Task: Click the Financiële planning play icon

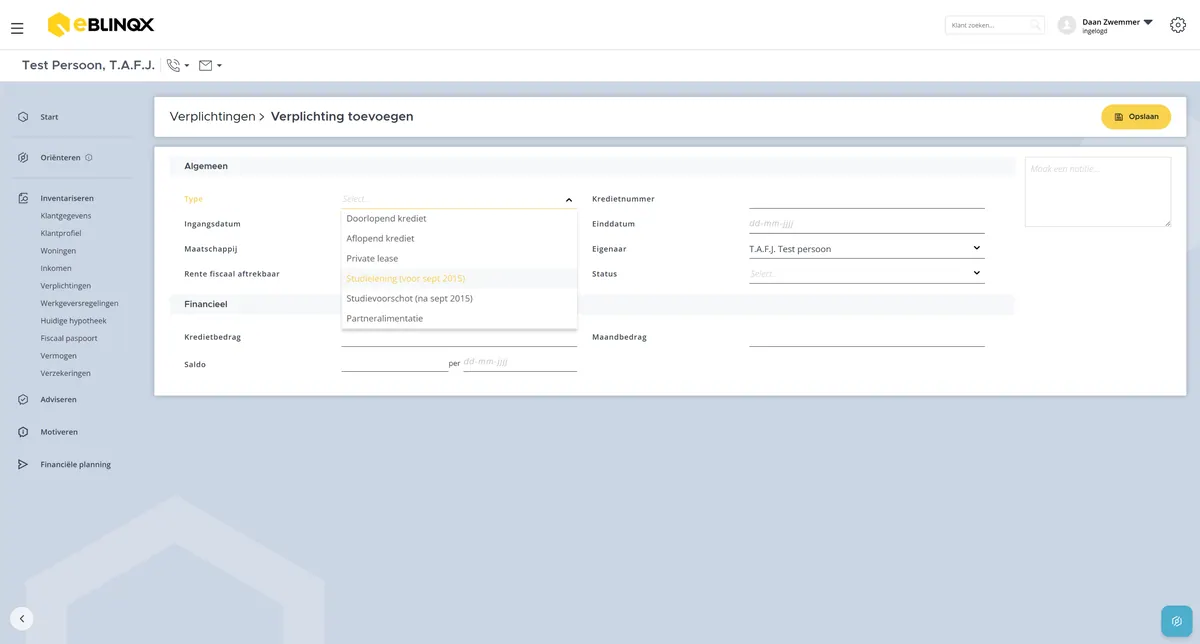Action: click(x=23, y=464)
